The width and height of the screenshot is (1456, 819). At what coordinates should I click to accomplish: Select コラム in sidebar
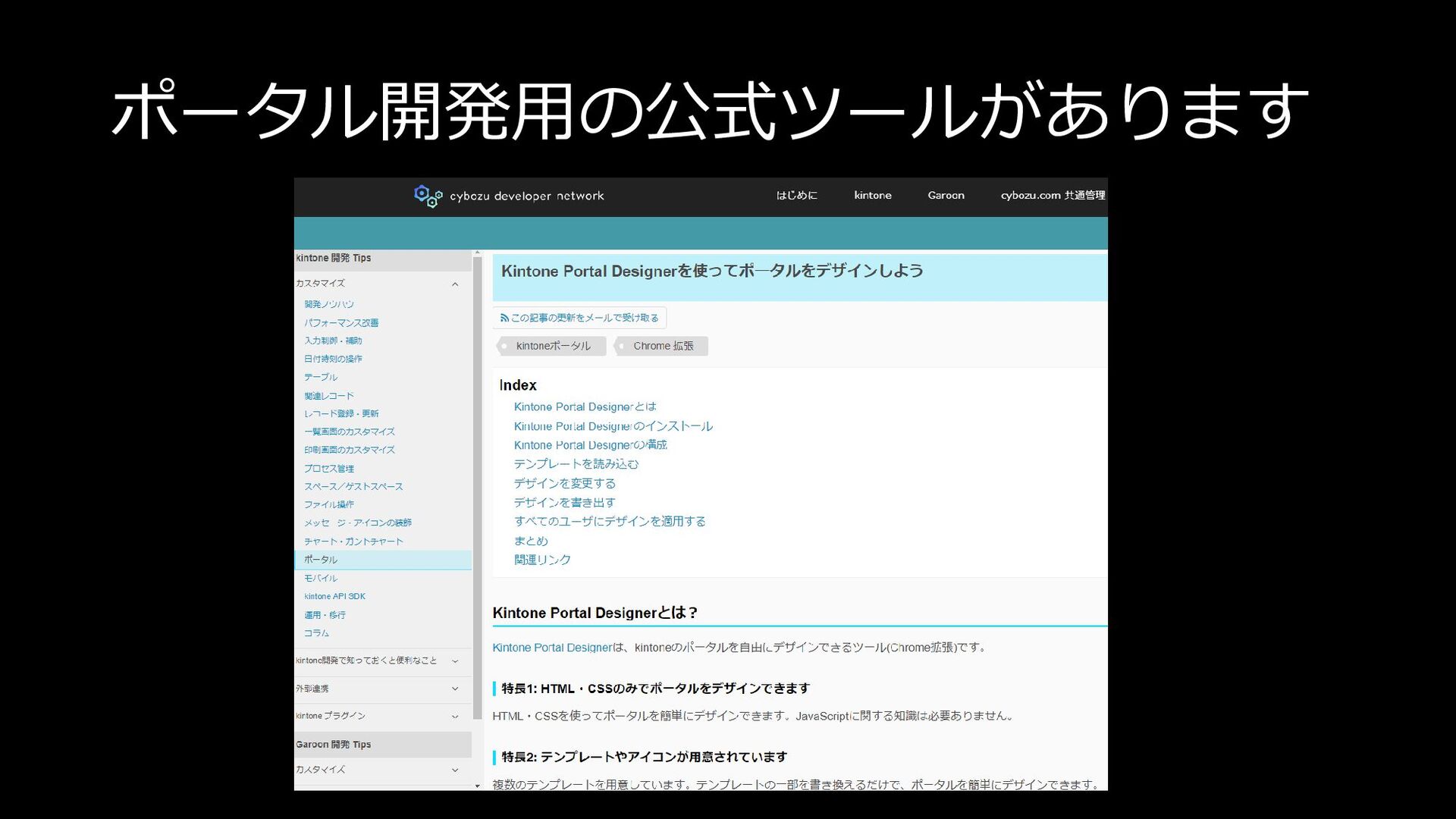coord(316,633)
